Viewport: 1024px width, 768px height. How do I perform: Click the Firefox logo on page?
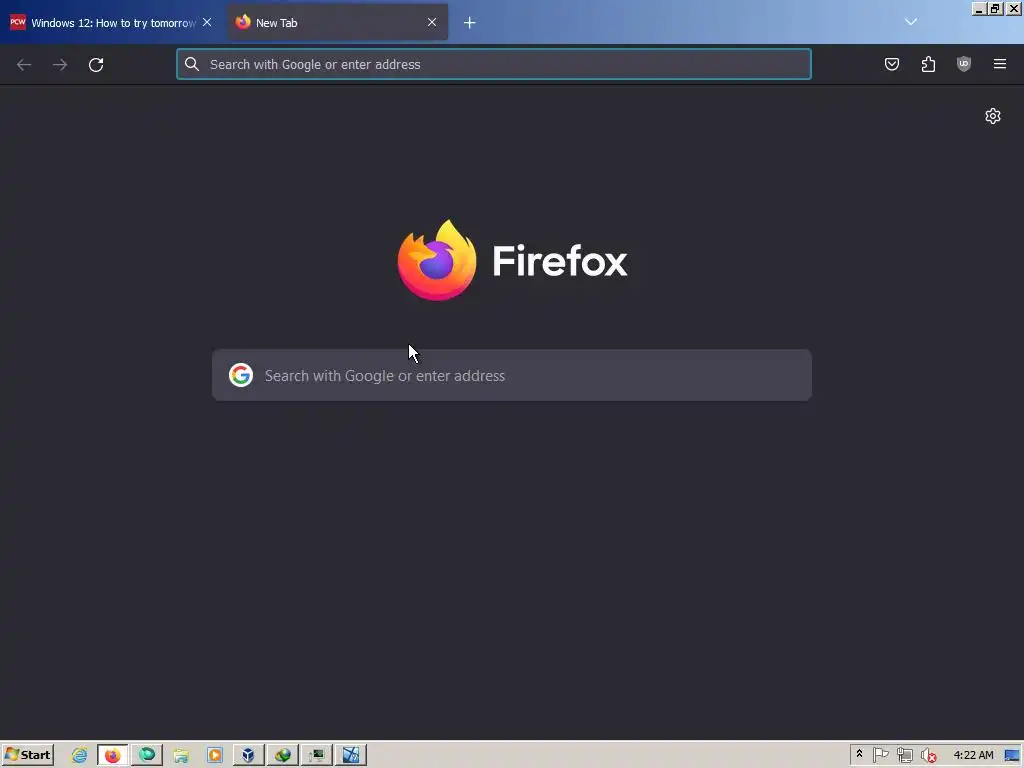pyautogui.click(x=437, y=261)
